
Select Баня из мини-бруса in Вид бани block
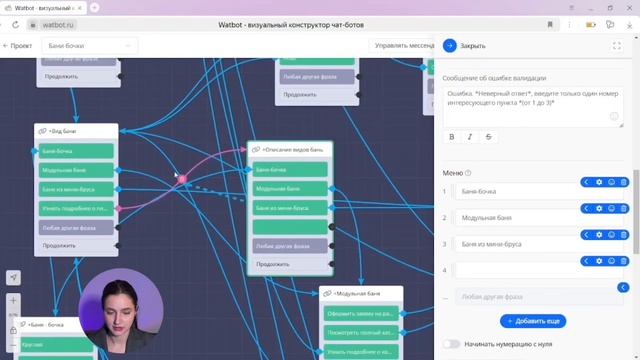76,189
